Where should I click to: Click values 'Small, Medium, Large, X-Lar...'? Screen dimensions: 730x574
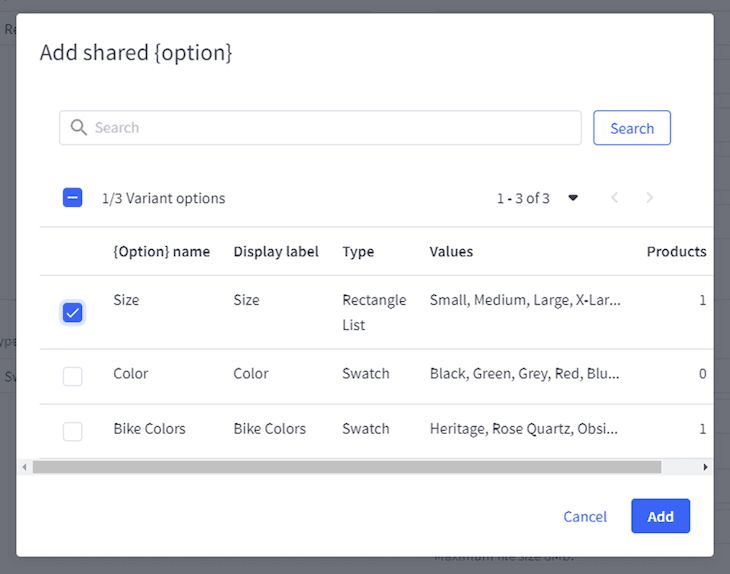[x=525, y=300]
